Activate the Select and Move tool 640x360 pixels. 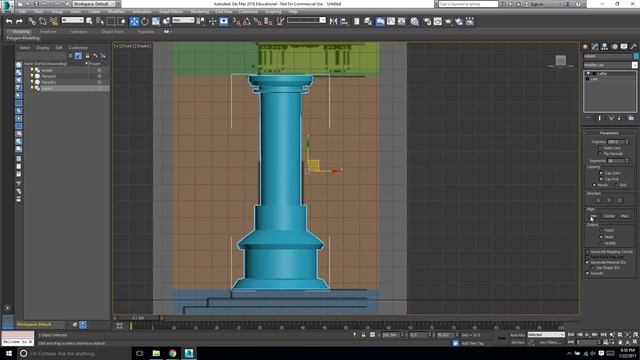[x=134, y=21]
